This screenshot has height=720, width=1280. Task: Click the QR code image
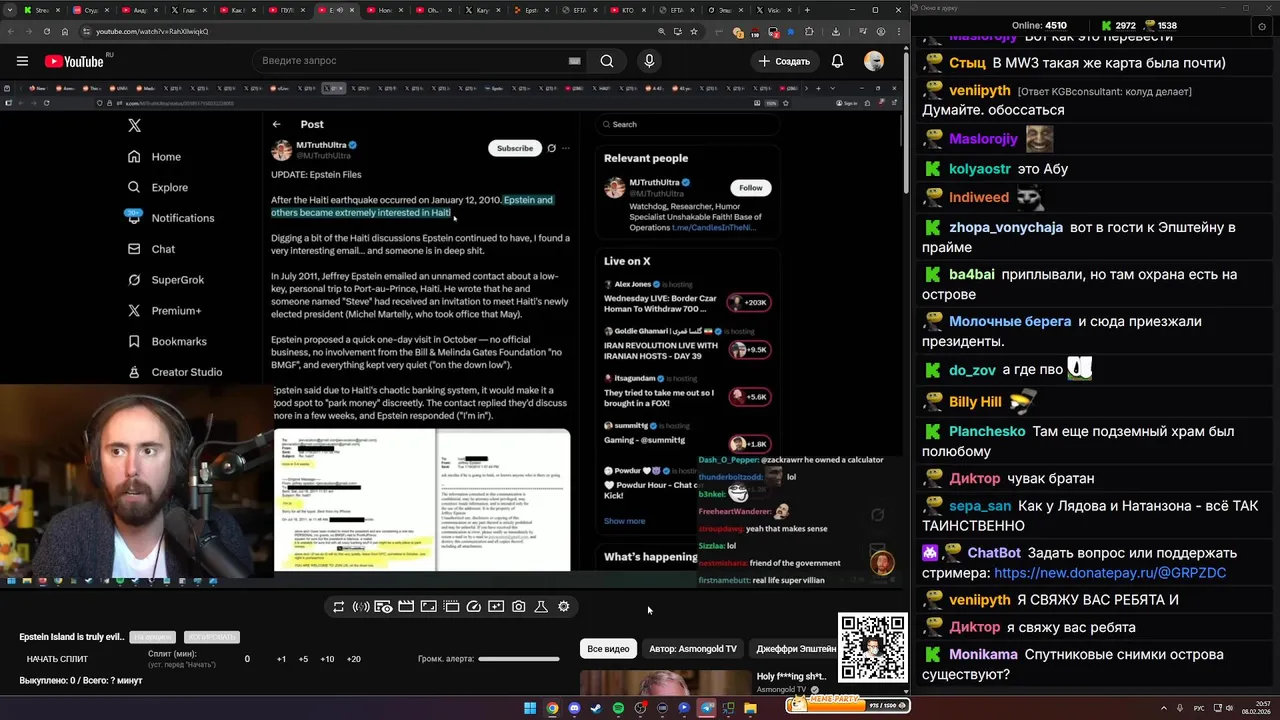872,647
